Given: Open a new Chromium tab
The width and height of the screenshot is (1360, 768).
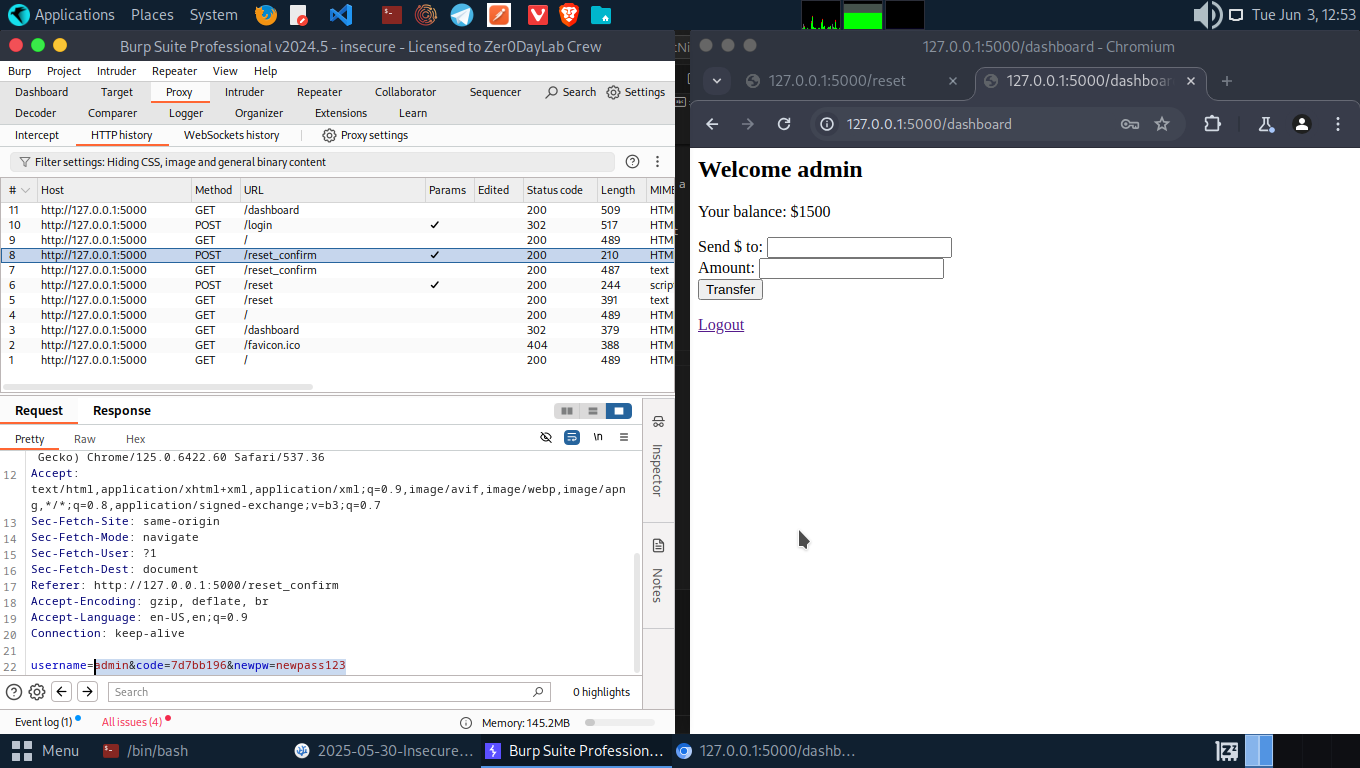Looking at the screenshot, I should (1227, 82).
